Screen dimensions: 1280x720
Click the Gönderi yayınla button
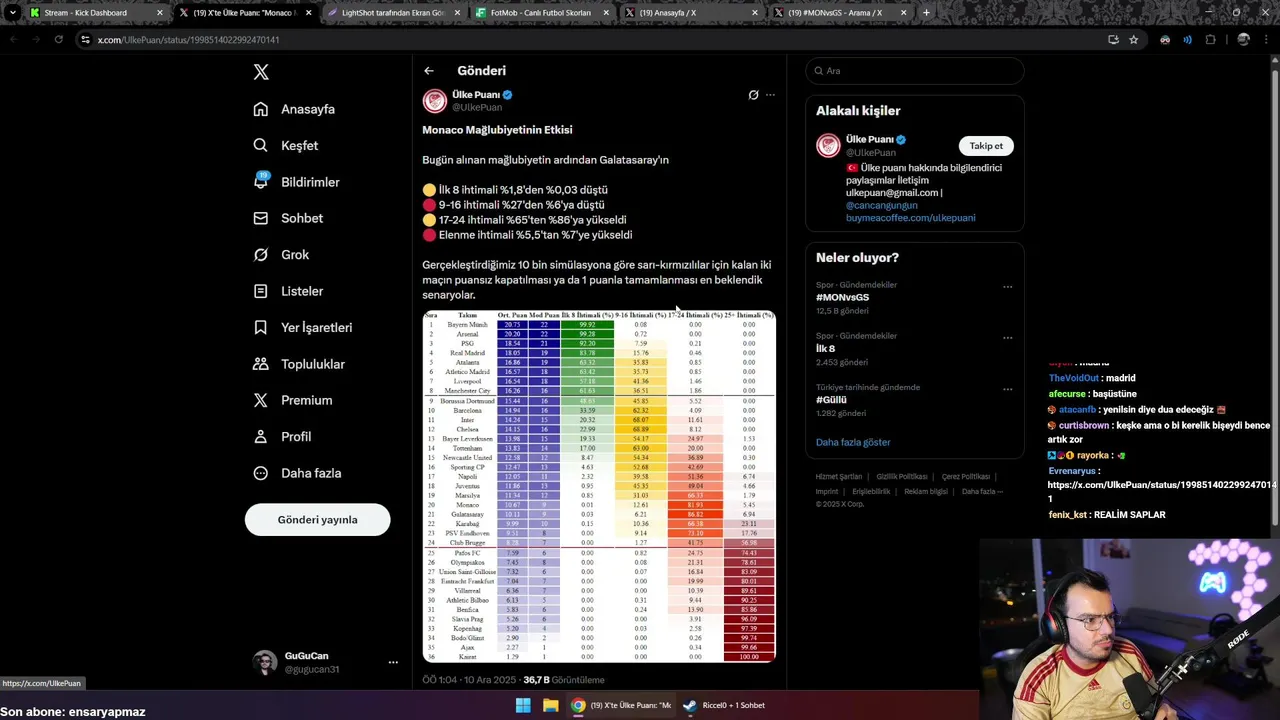pyautogui.click(x=317, y=520)
